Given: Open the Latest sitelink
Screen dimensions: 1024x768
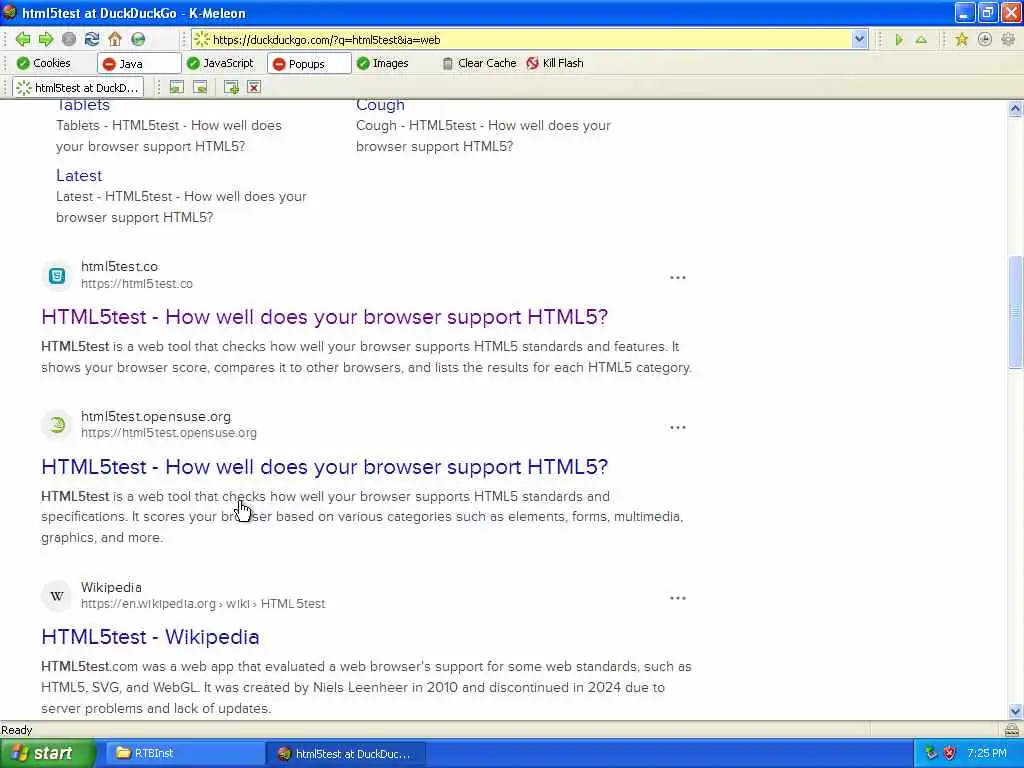Looking at the screenshot, I should tap(79, 176).
